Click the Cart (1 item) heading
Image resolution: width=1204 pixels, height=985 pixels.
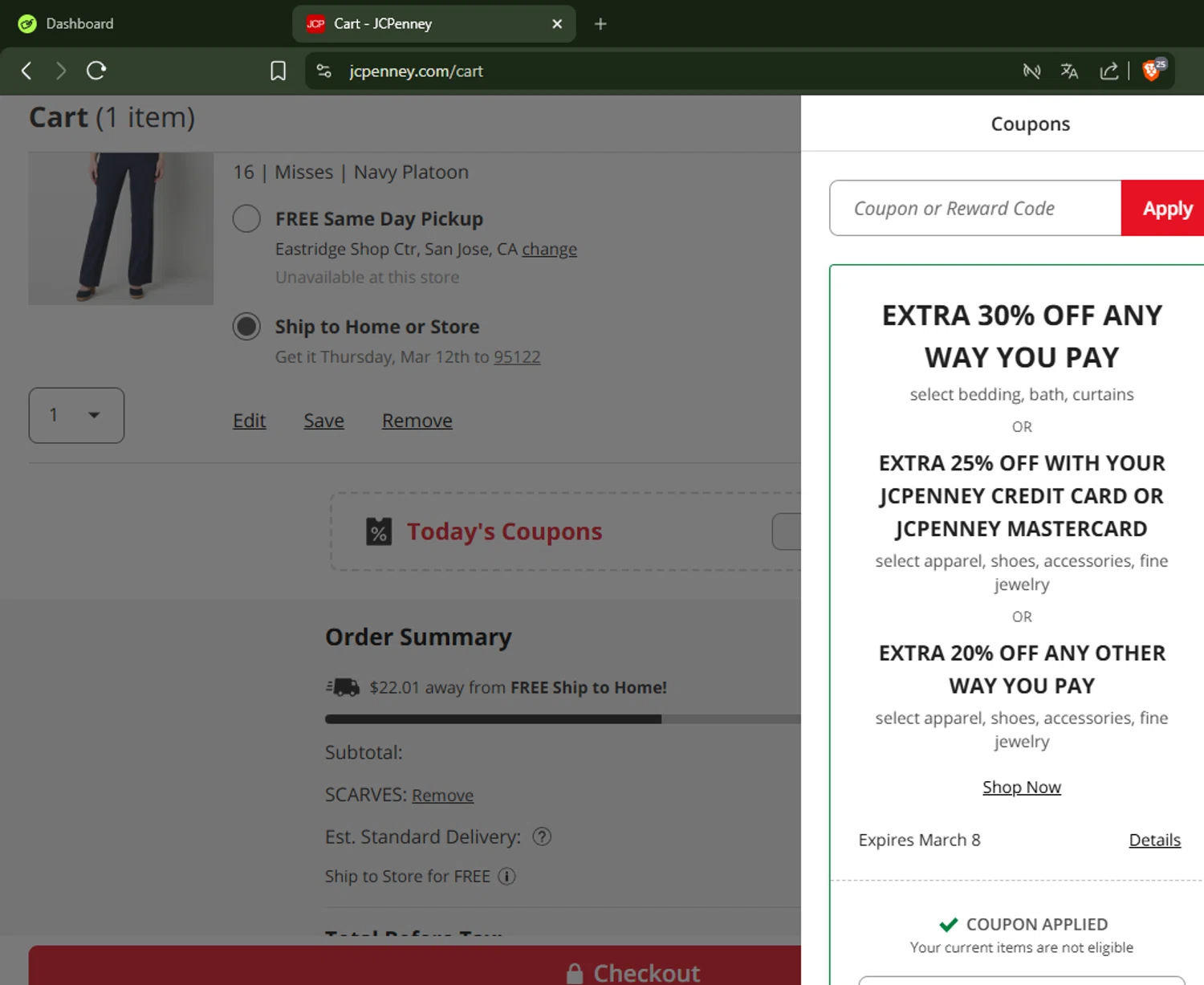click(112, 117)
